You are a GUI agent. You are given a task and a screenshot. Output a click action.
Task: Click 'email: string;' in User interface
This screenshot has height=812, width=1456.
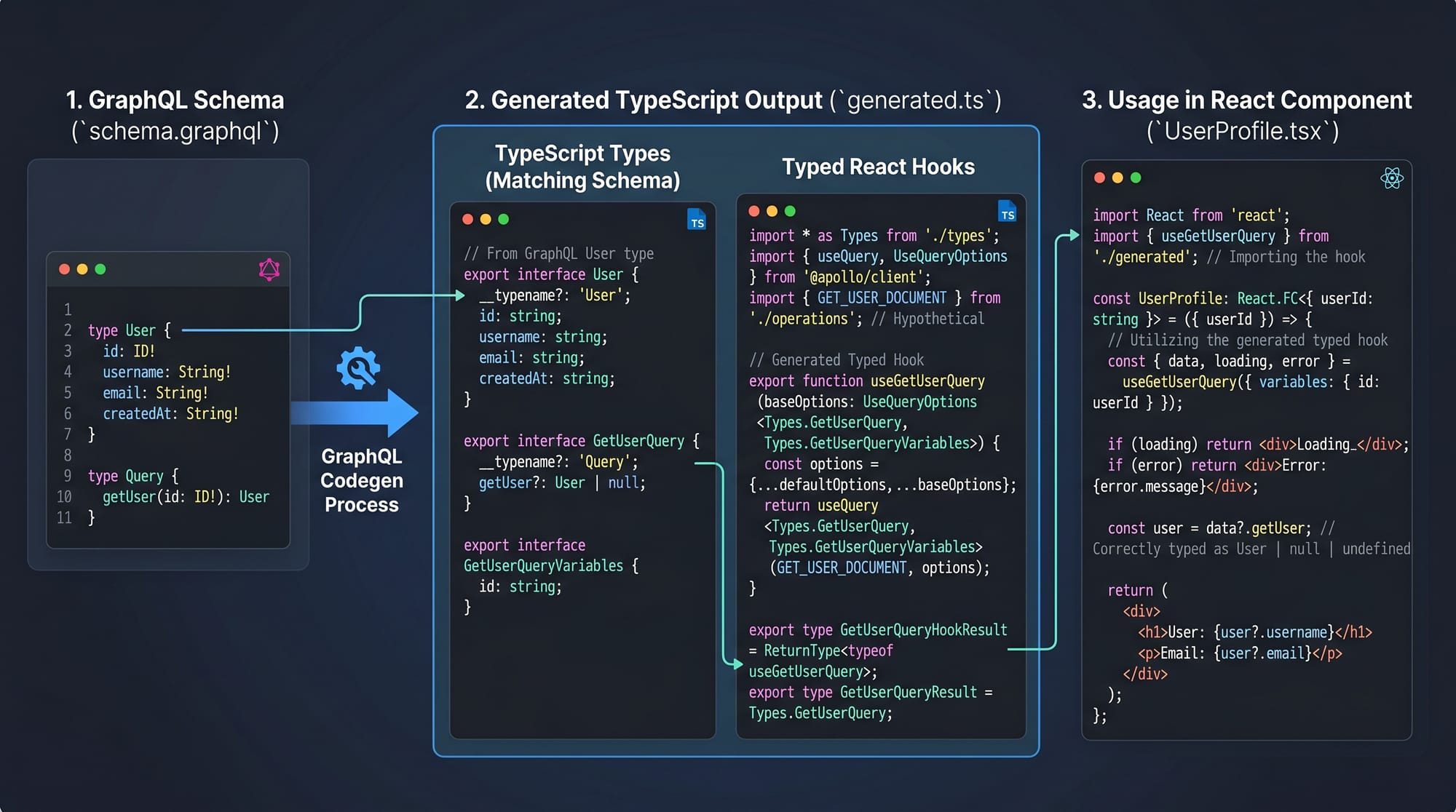tap(531, 358)
